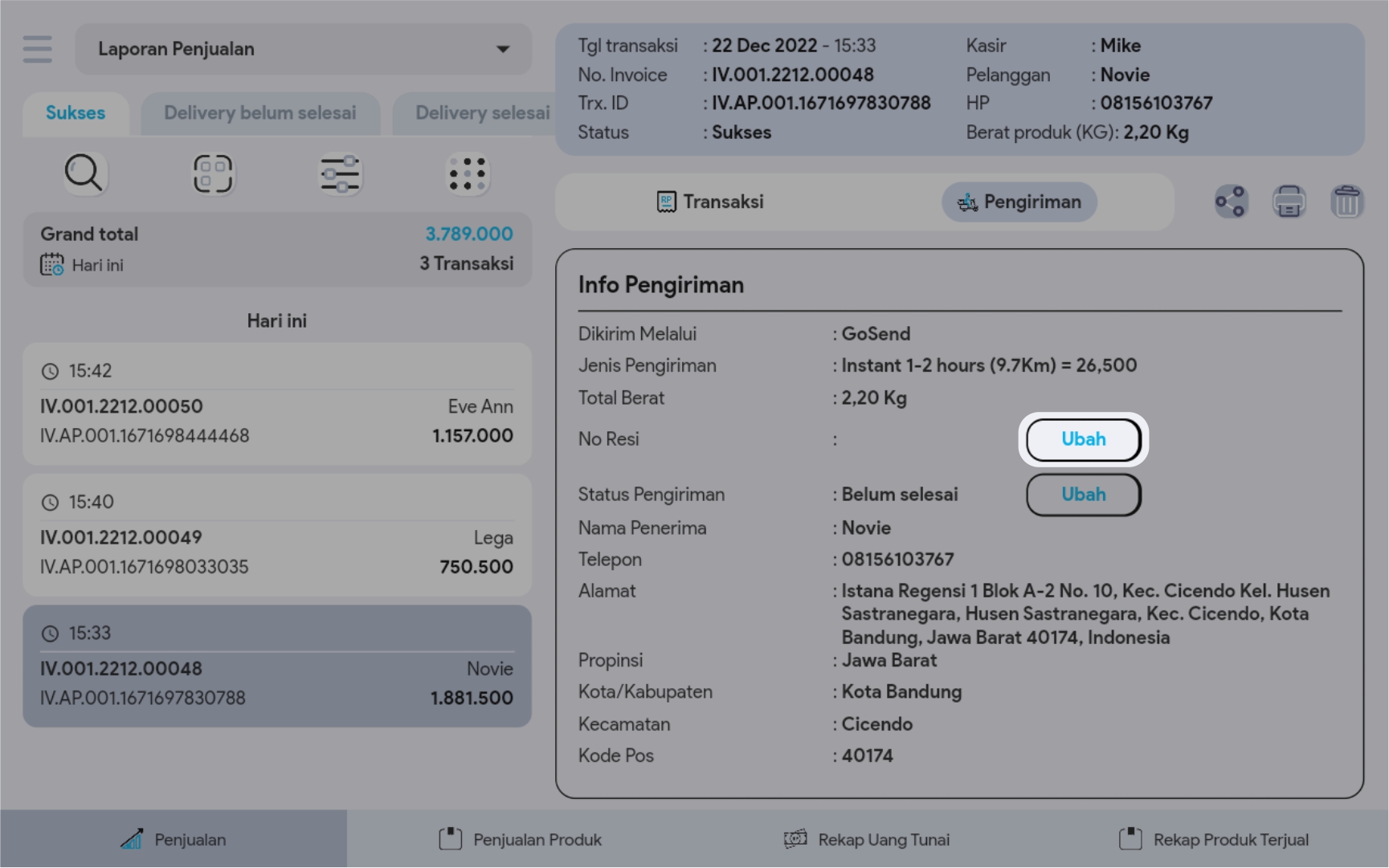Click the dotted grid menu icon
Screen dimensions: 1389x868
point(467,174)
